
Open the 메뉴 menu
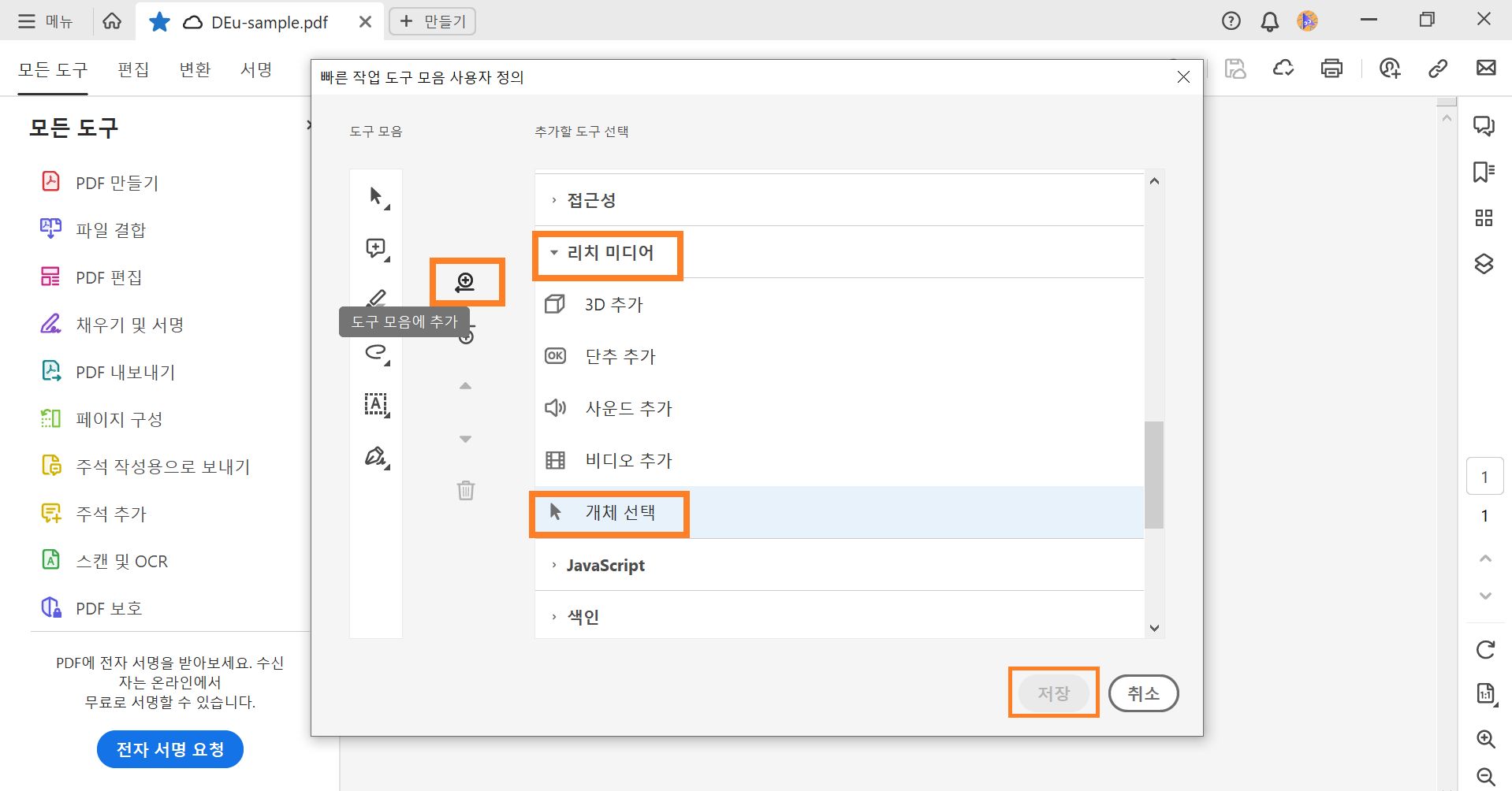[44, 21]
